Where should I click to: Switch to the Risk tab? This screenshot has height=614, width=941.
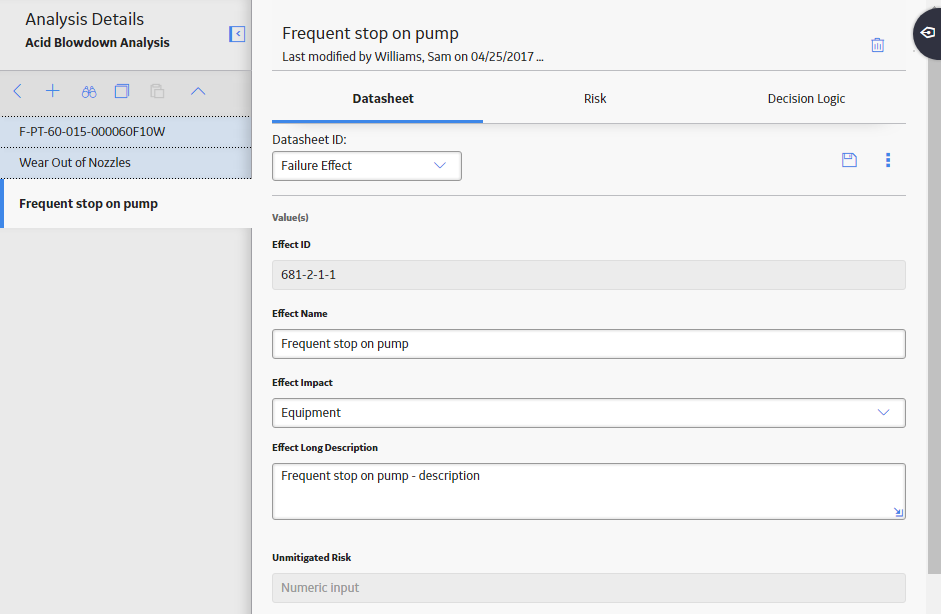click(595, 98)
